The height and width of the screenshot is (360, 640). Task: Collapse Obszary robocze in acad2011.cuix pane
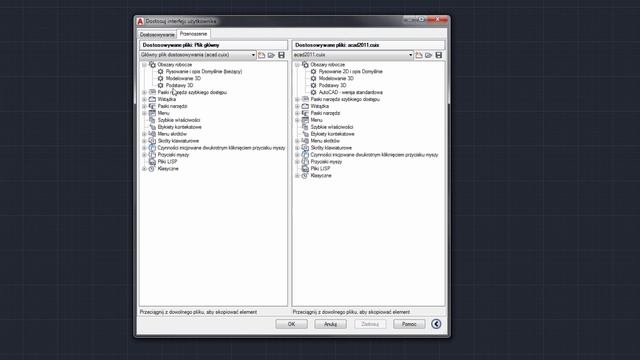297,64
